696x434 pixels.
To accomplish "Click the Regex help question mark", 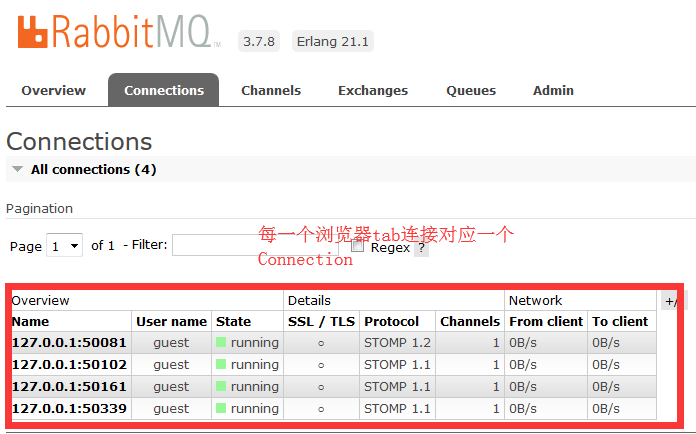I will click(421, 248).
